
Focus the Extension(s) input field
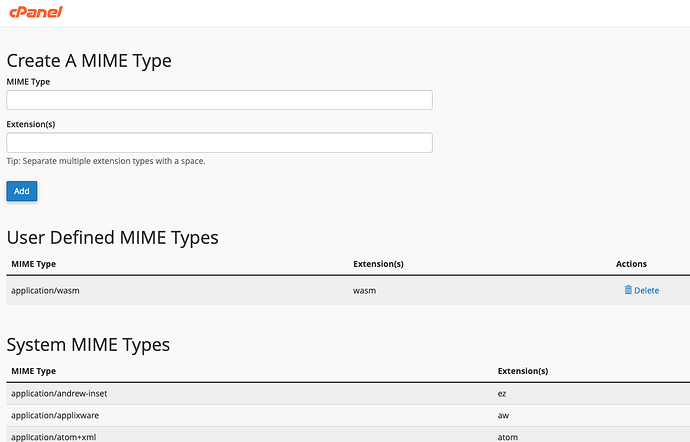pyautogui.click(x=219, y=143)
